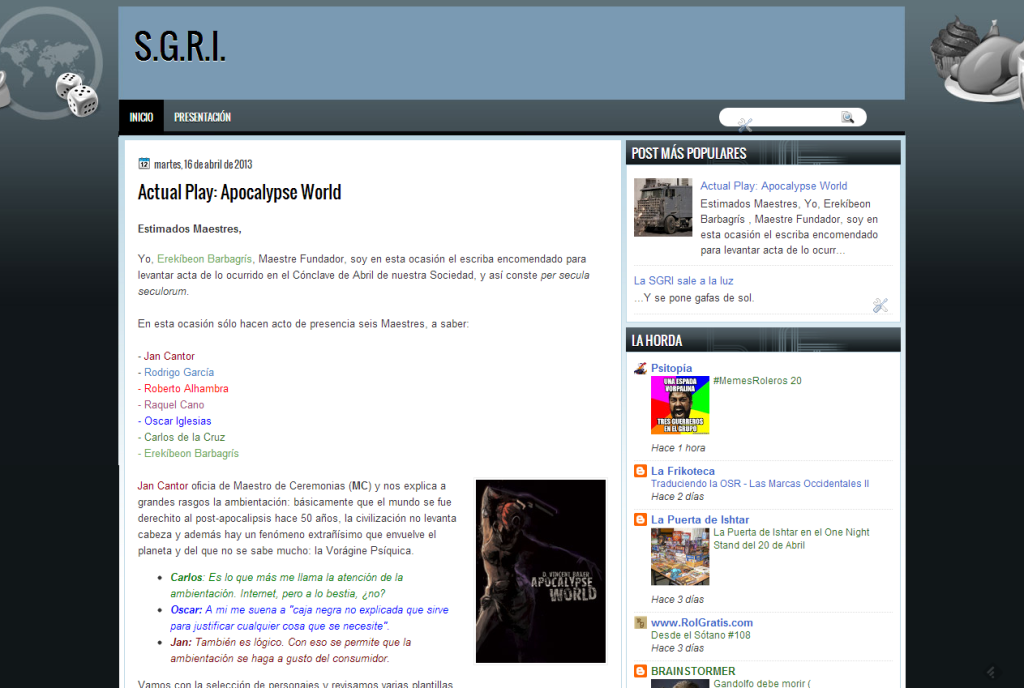This screenshot has height=688, width=1024.
Task: Open Gandolfo debe morir post link
Action: [x=761, y=683]
